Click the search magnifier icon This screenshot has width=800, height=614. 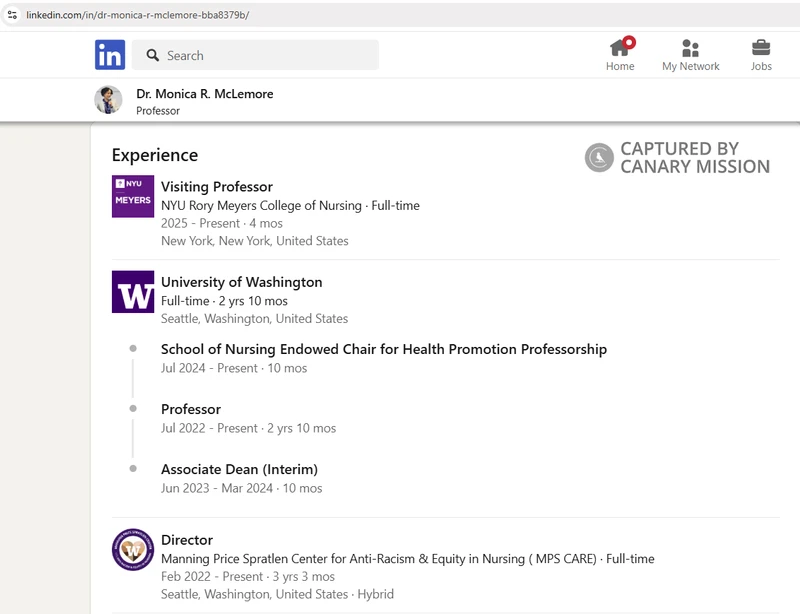[x=153, y=55]
